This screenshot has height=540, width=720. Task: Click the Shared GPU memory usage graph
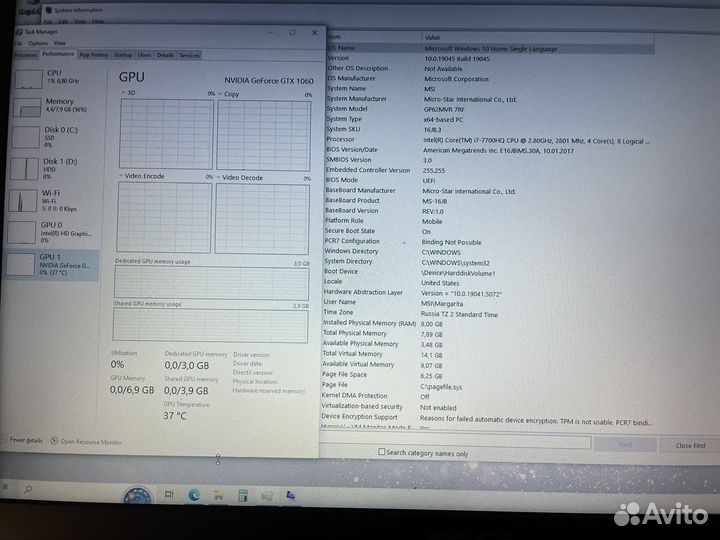coord(210,326)
